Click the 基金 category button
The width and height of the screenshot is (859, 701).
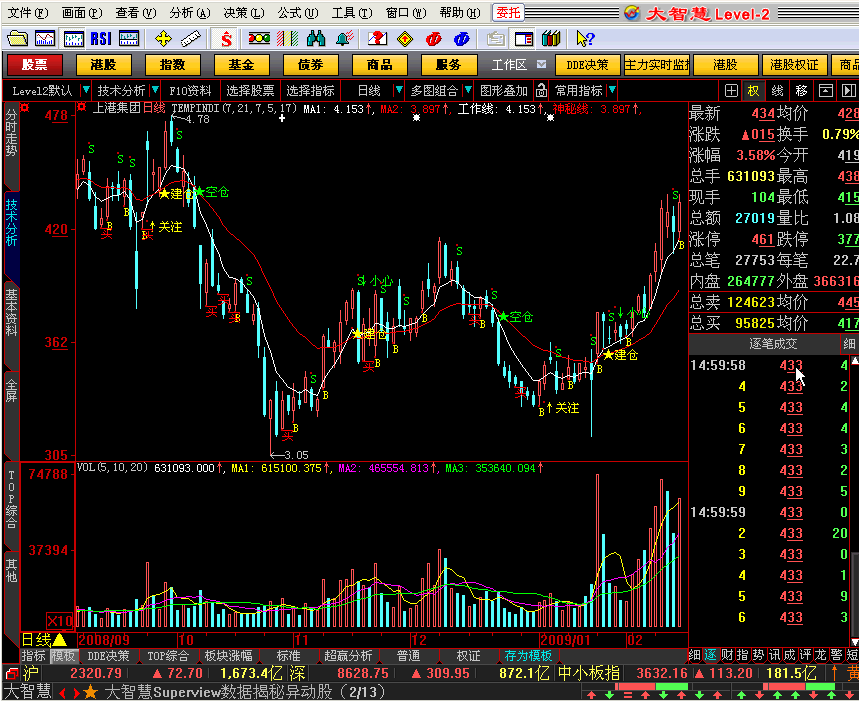(x=242, y=65)
